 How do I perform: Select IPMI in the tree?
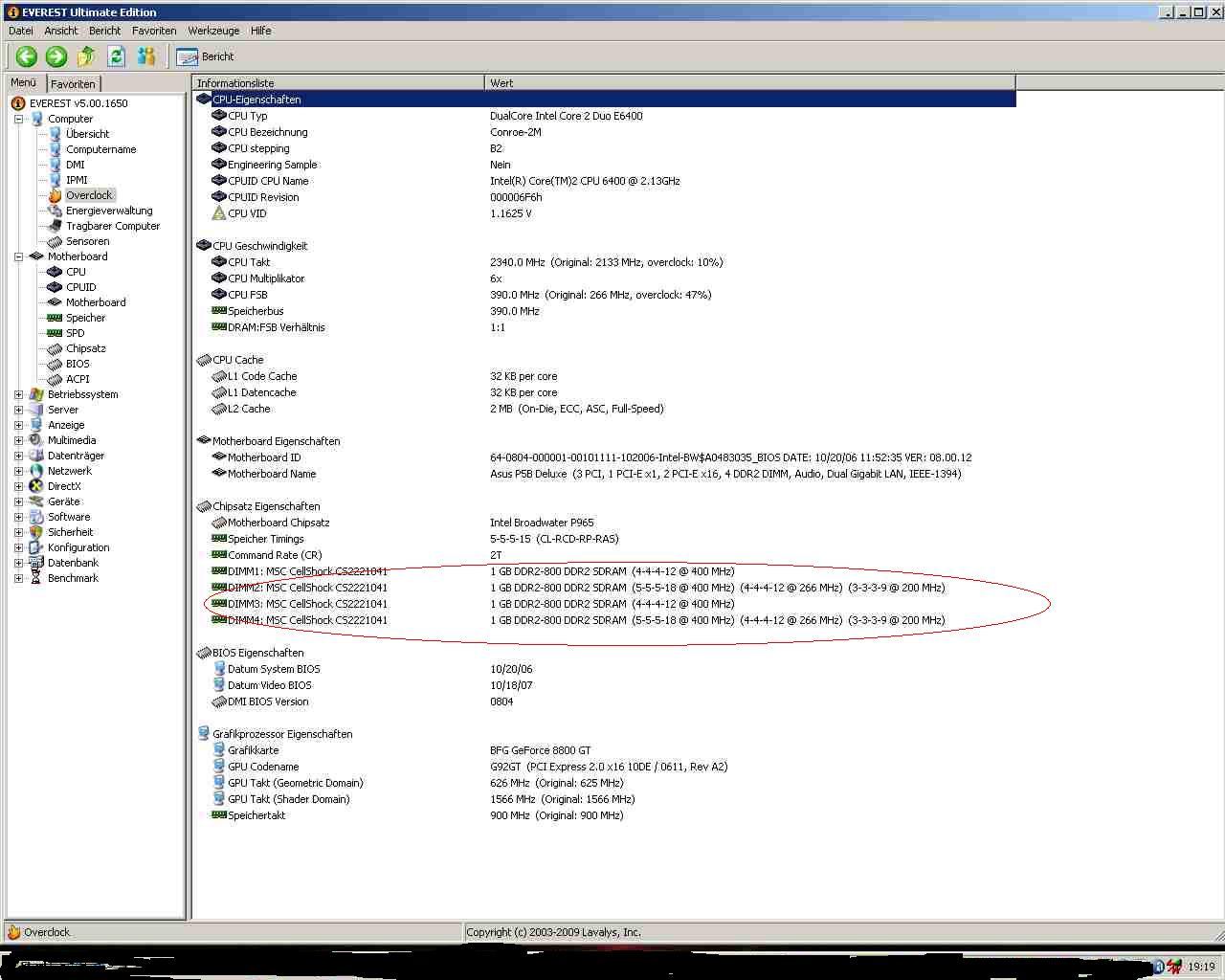point(77,180)
